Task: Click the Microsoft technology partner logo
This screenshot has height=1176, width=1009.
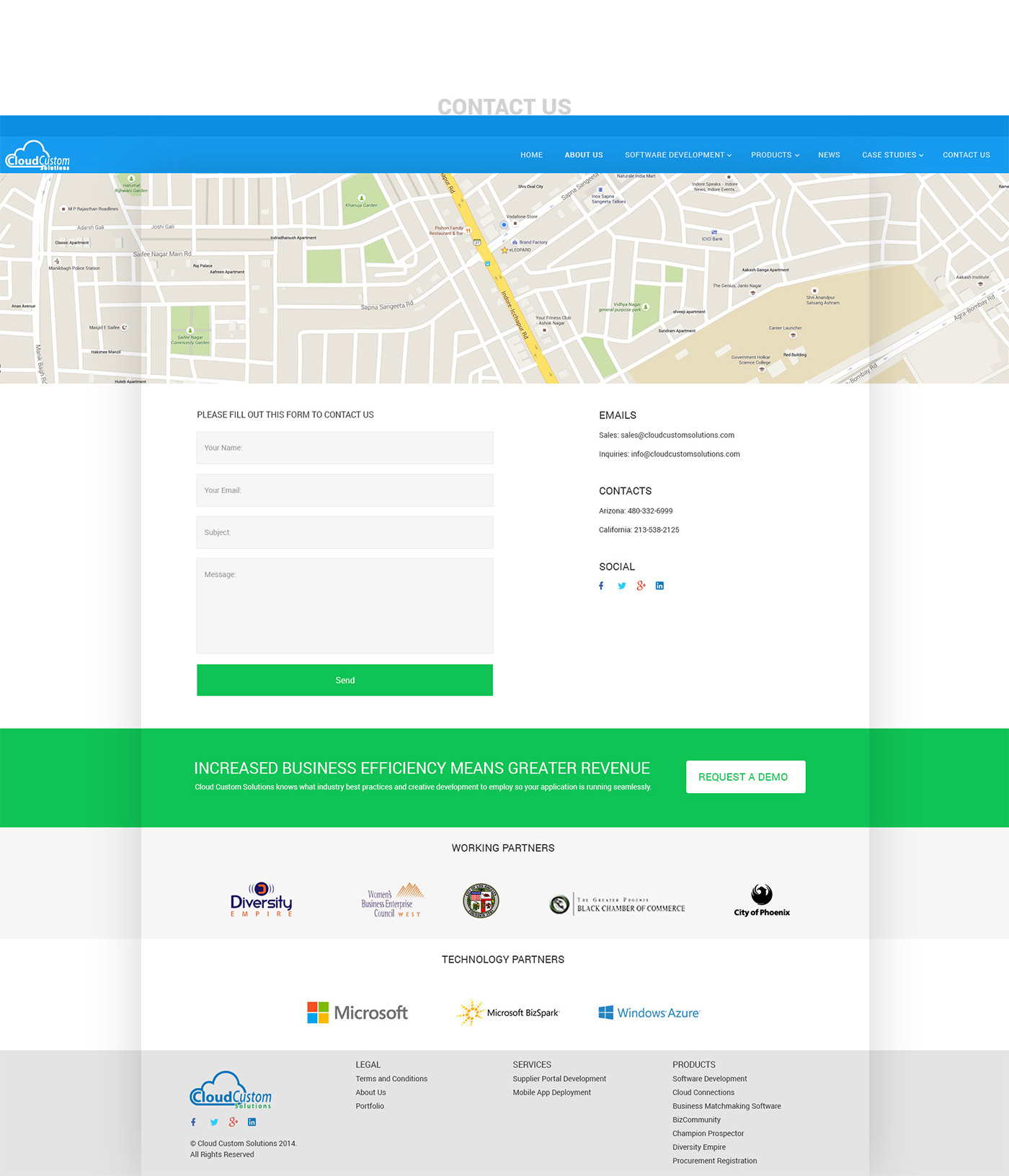Action: [x=357, y=1012]
